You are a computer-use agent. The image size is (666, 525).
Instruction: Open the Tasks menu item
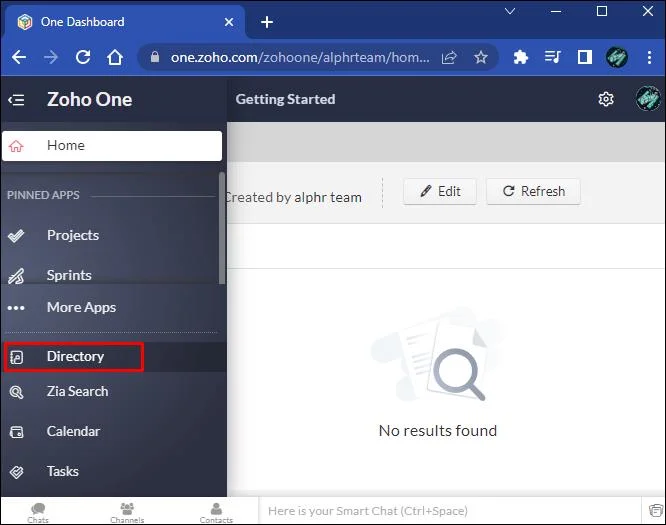coord(62,471)
